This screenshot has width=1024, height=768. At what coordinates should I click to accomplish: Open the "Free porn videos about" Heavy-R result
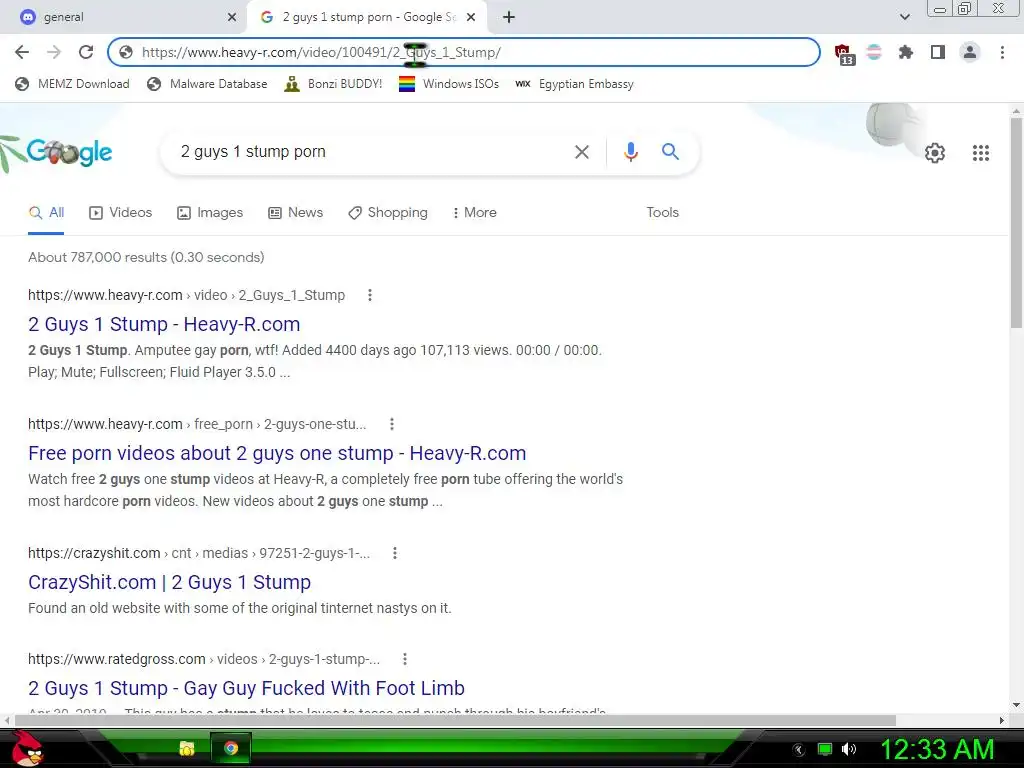click(x=277, y=453)
